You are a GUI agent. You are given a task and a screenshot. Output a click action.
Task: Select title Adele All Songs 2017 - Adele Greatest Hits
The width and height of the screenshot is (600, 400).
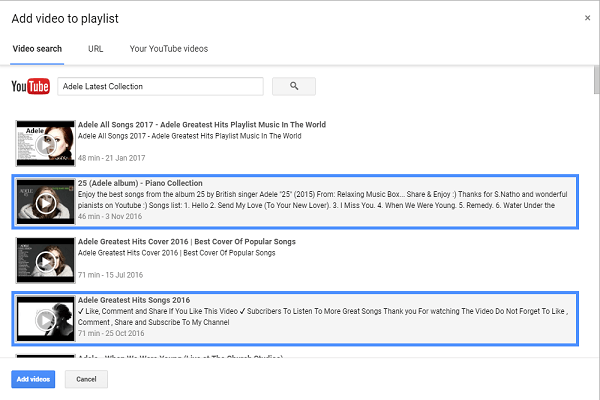click(x=202, y=124)
